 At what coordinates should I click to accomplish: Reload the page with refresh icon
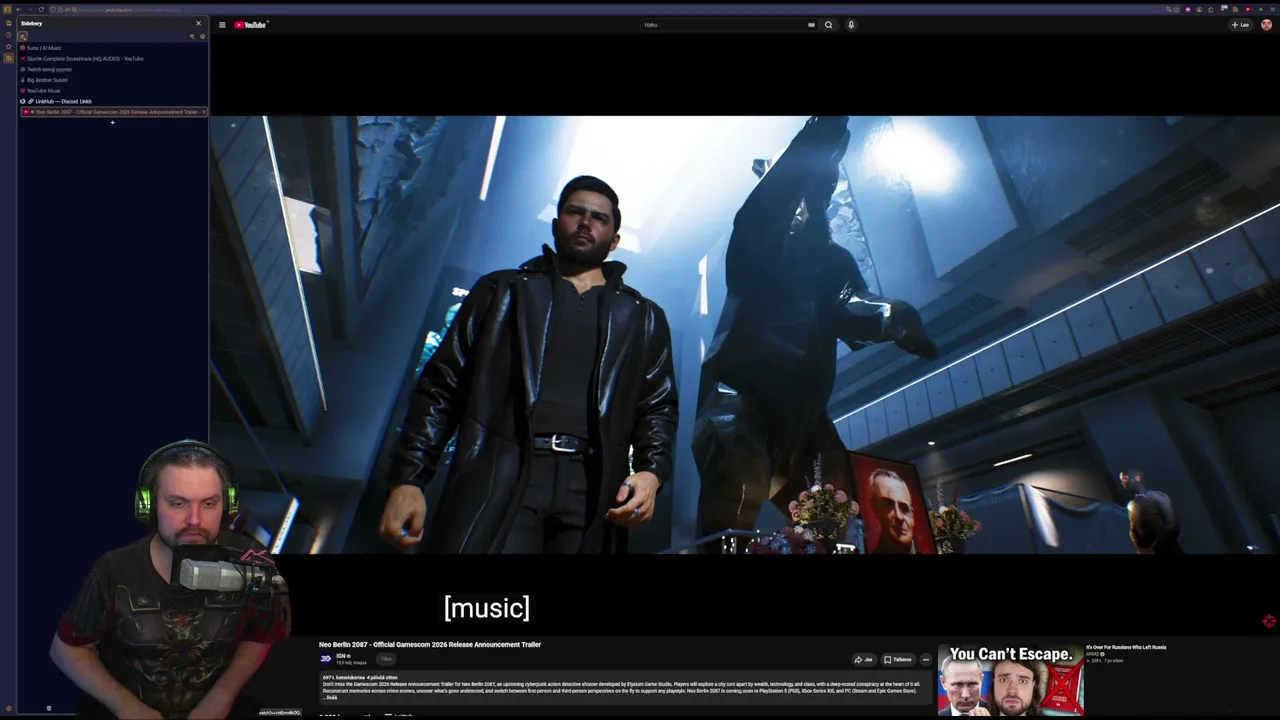click(x=41, y=9)
